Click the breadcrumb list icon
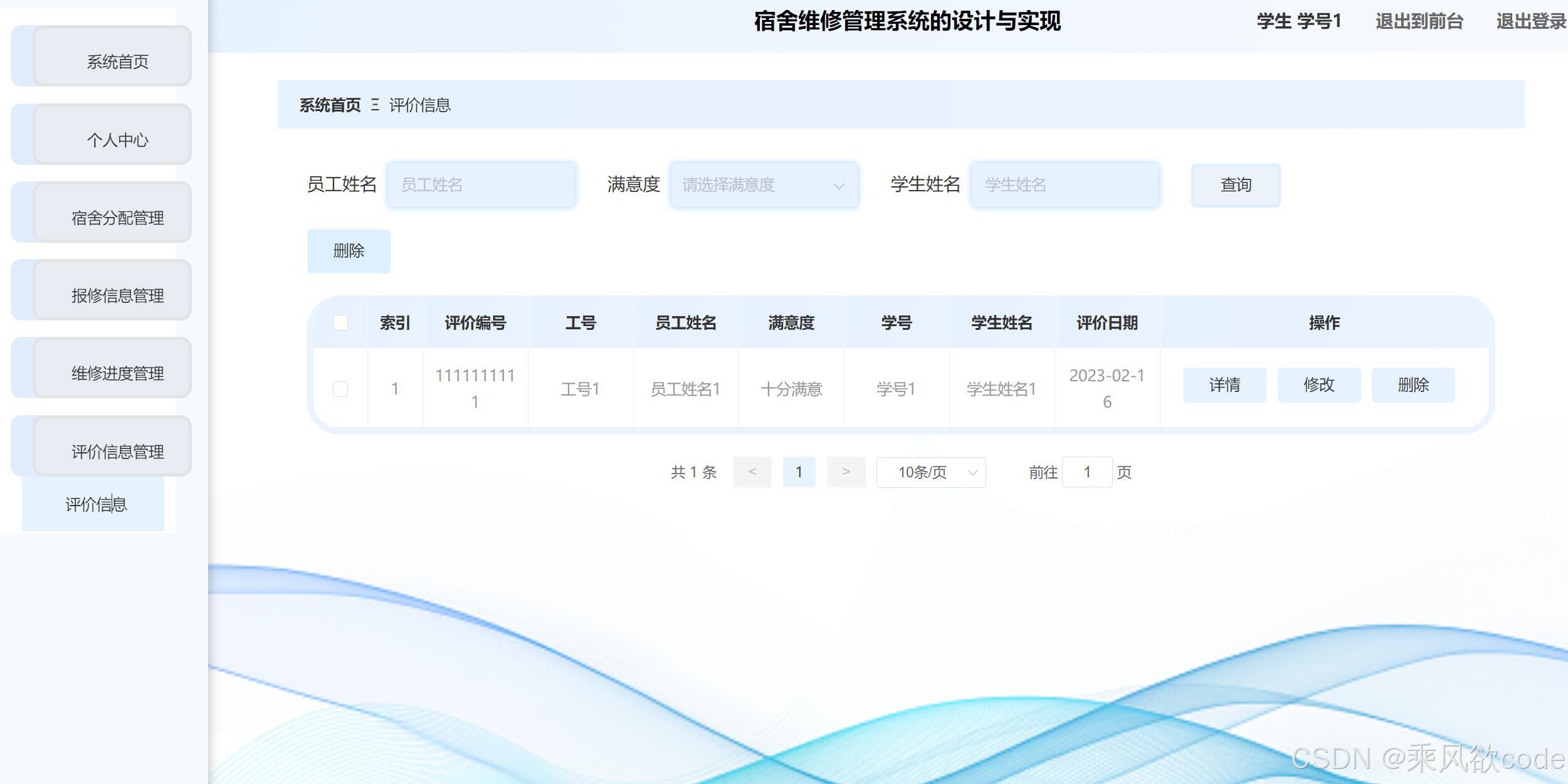1568x784 pixels. pyautogui.click(x=376, y=105)
